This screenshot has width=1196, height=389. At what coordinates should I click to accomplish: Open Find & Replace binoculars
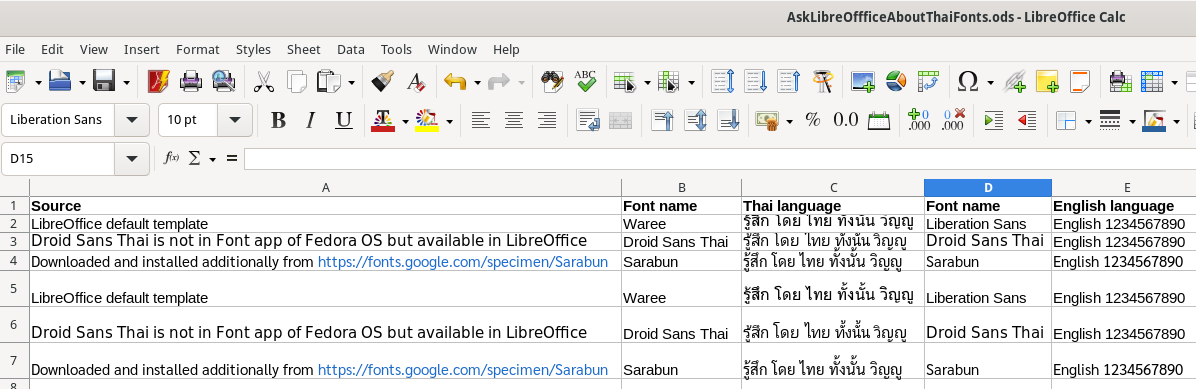552,81
